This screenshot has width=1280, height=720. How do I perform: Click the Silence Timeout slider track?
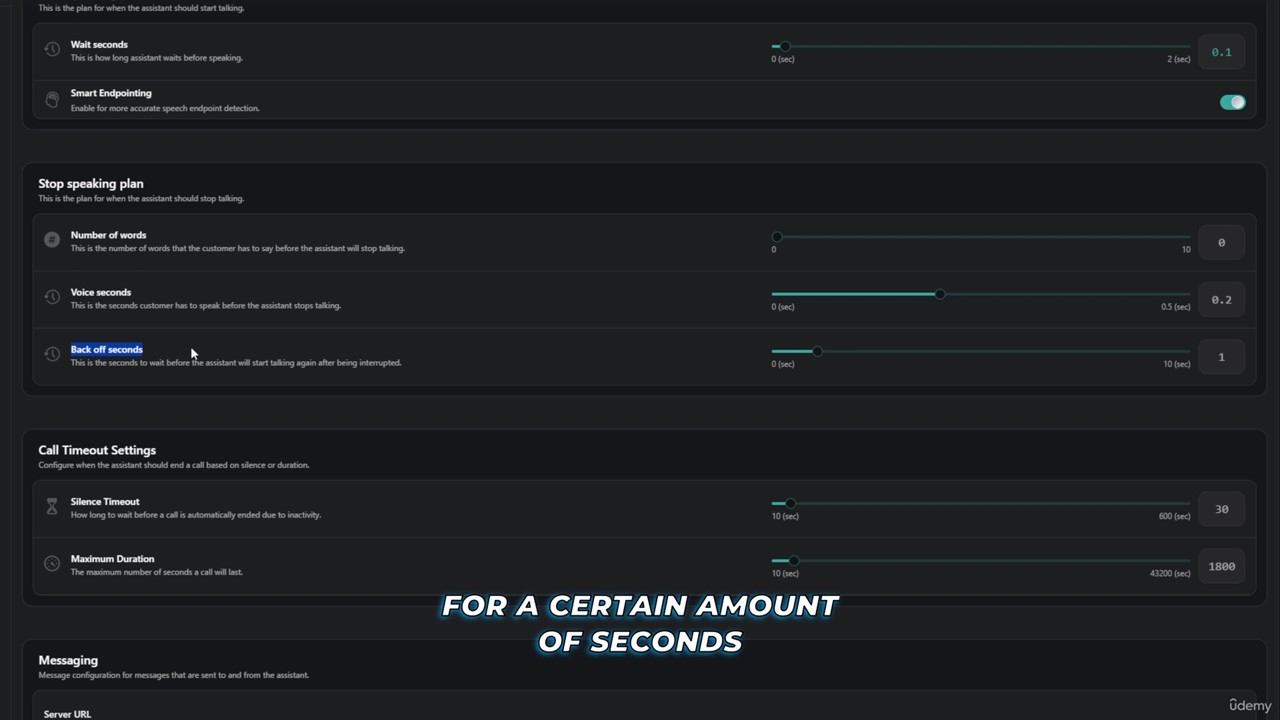981,503
